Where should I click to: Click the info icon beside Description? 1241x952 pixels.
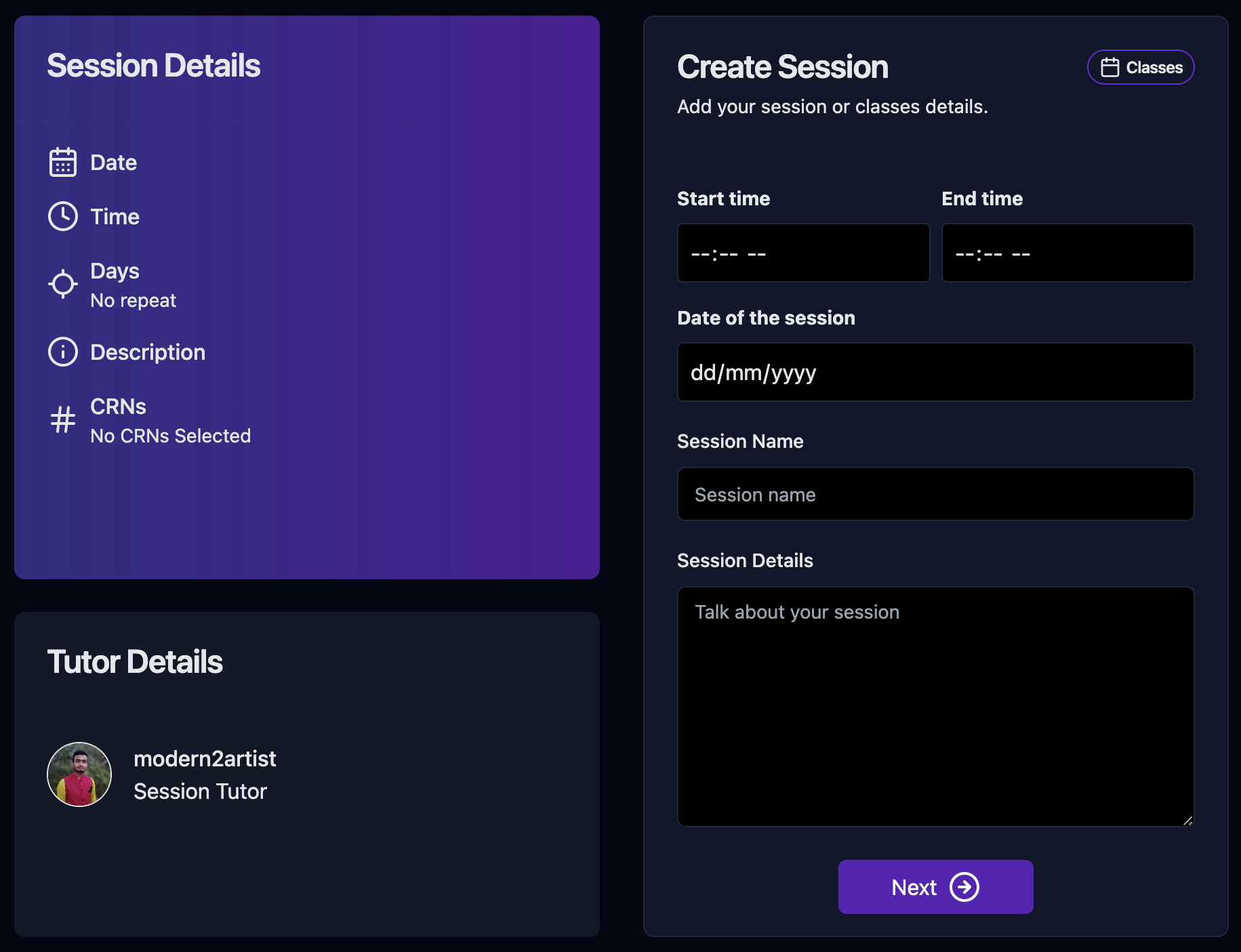coord(63,352)
